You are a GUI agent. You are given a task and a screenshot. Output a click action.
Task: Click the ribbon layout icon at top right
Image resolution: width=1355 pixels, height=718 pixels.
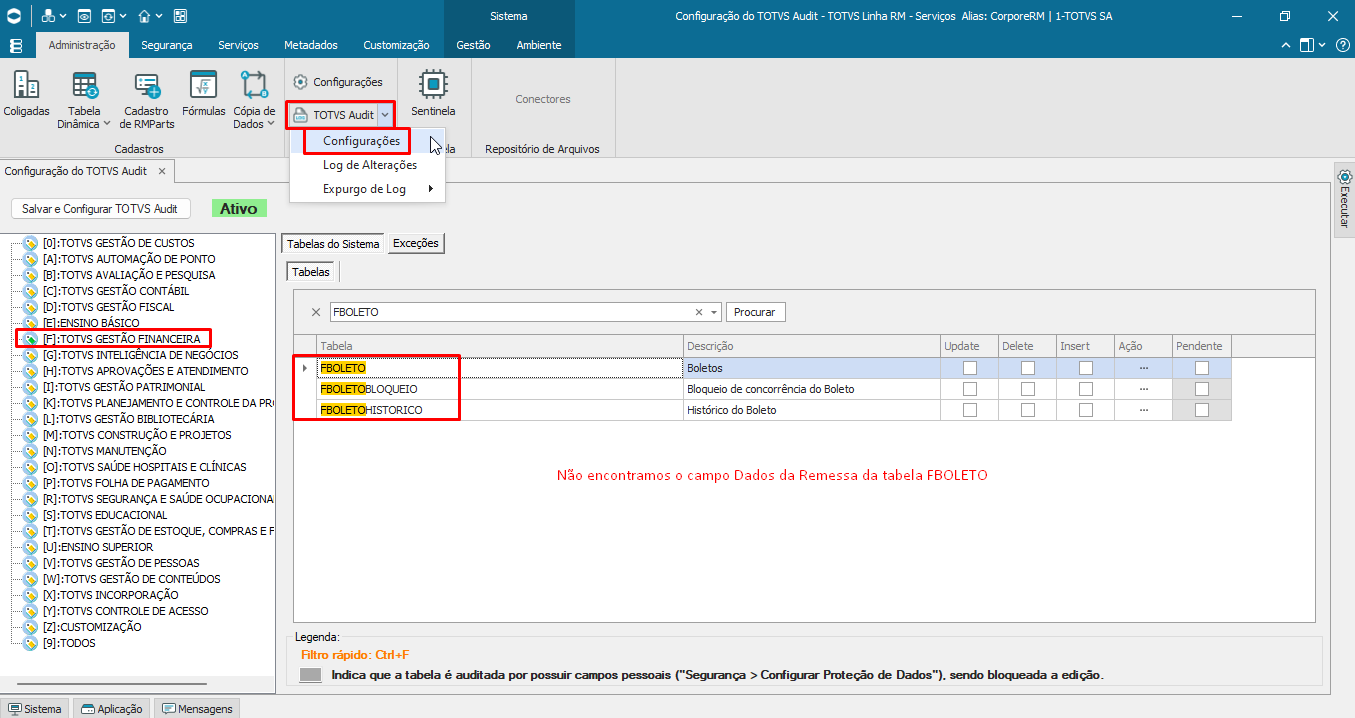1306,45
